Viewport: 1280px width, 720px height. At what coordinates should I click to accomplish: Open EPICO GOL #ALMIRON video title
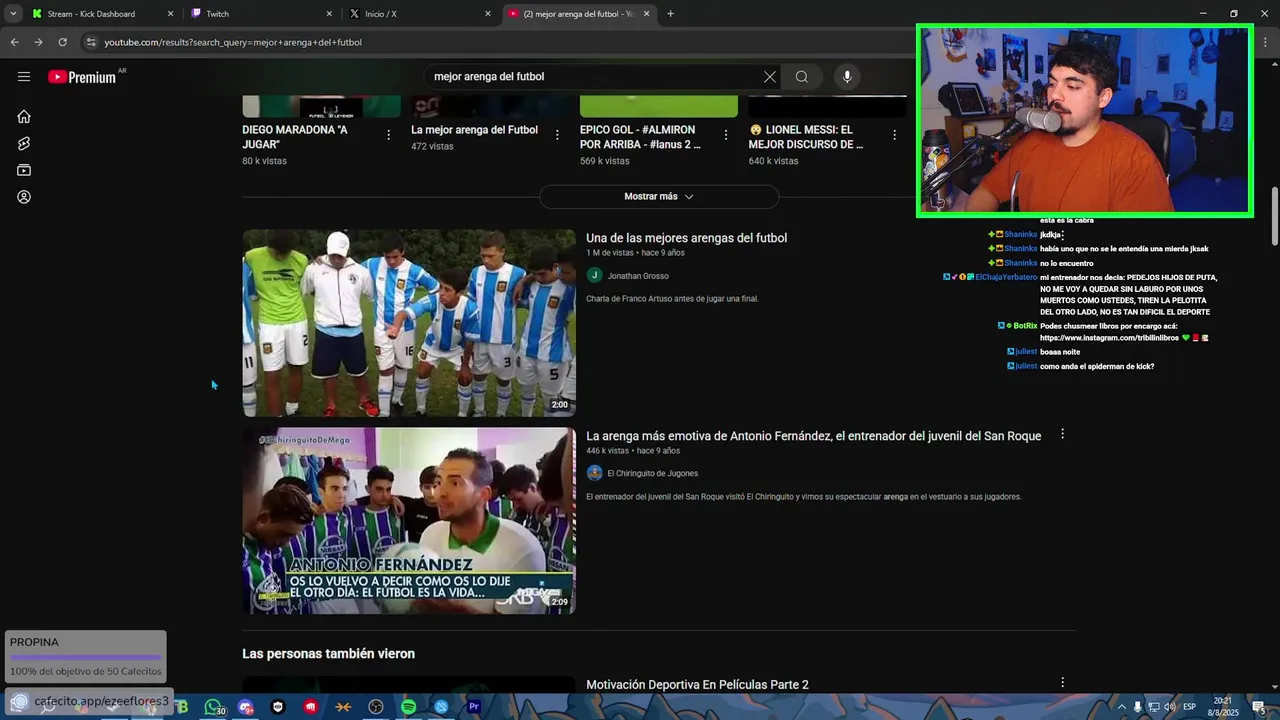(x=640, y=137)
